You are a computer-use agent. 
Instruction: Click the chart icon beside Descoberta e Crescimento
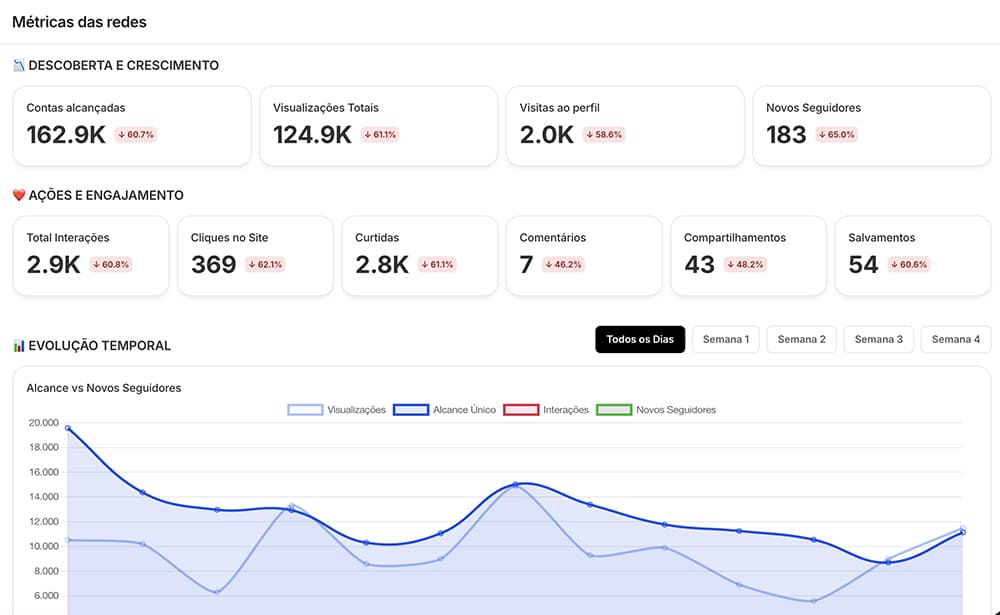(x=18, y=65)
